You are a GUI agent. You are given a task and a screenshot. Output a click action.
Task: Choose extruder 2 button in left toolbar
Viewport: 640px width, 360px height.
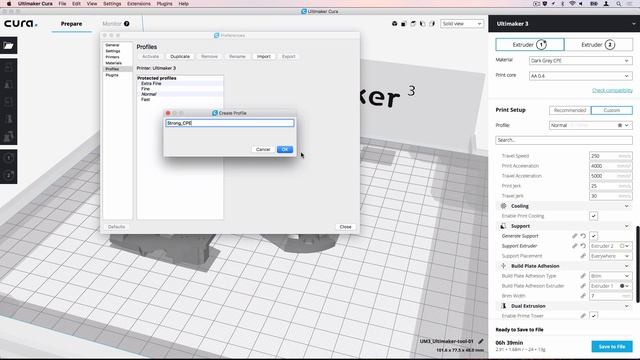(x=9, y=175)
